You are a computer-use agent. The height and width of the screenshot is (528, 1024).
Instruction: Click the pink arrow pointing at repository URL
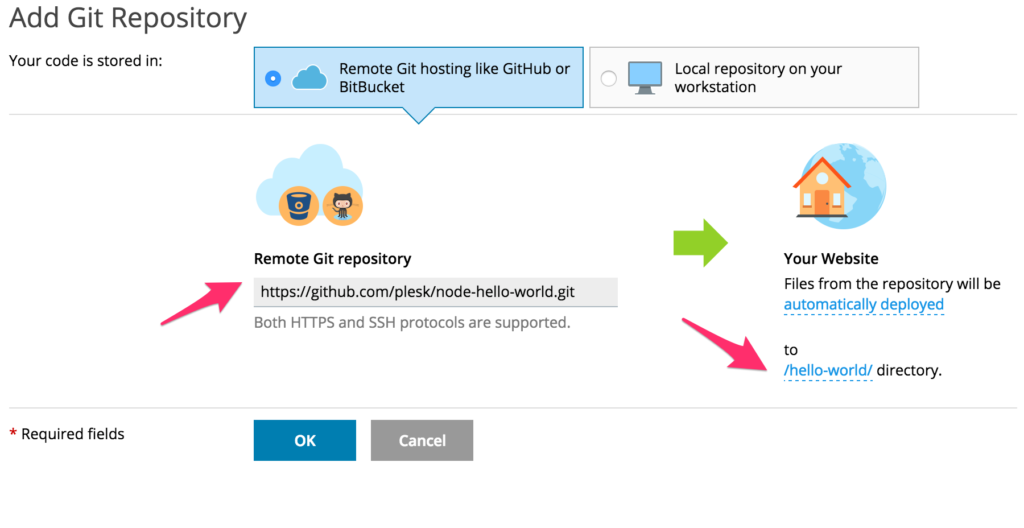pyautogui.click(x=201, y=303)
